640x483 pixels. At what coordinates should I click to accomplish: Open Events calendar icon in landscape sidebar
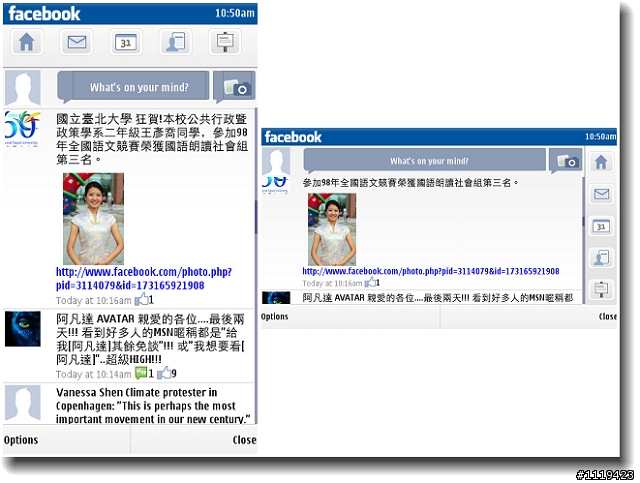(600, 226)
